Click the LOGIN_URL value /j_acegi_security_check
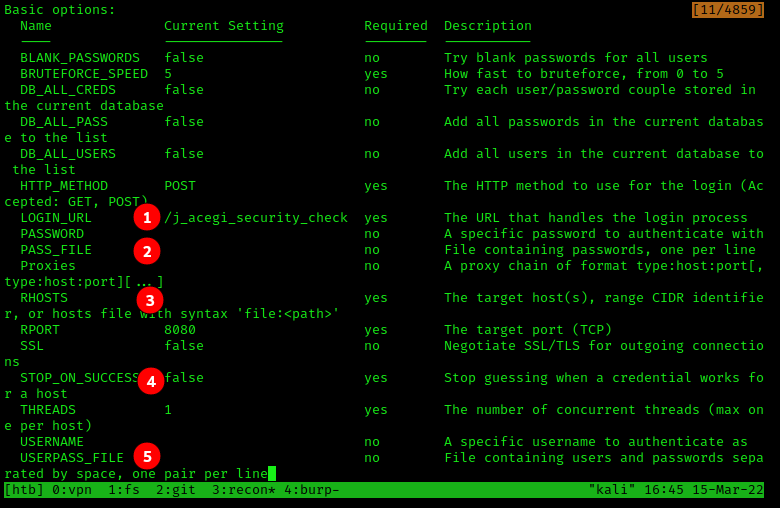Viewport: 780px width, 508px height. point(256,218)
